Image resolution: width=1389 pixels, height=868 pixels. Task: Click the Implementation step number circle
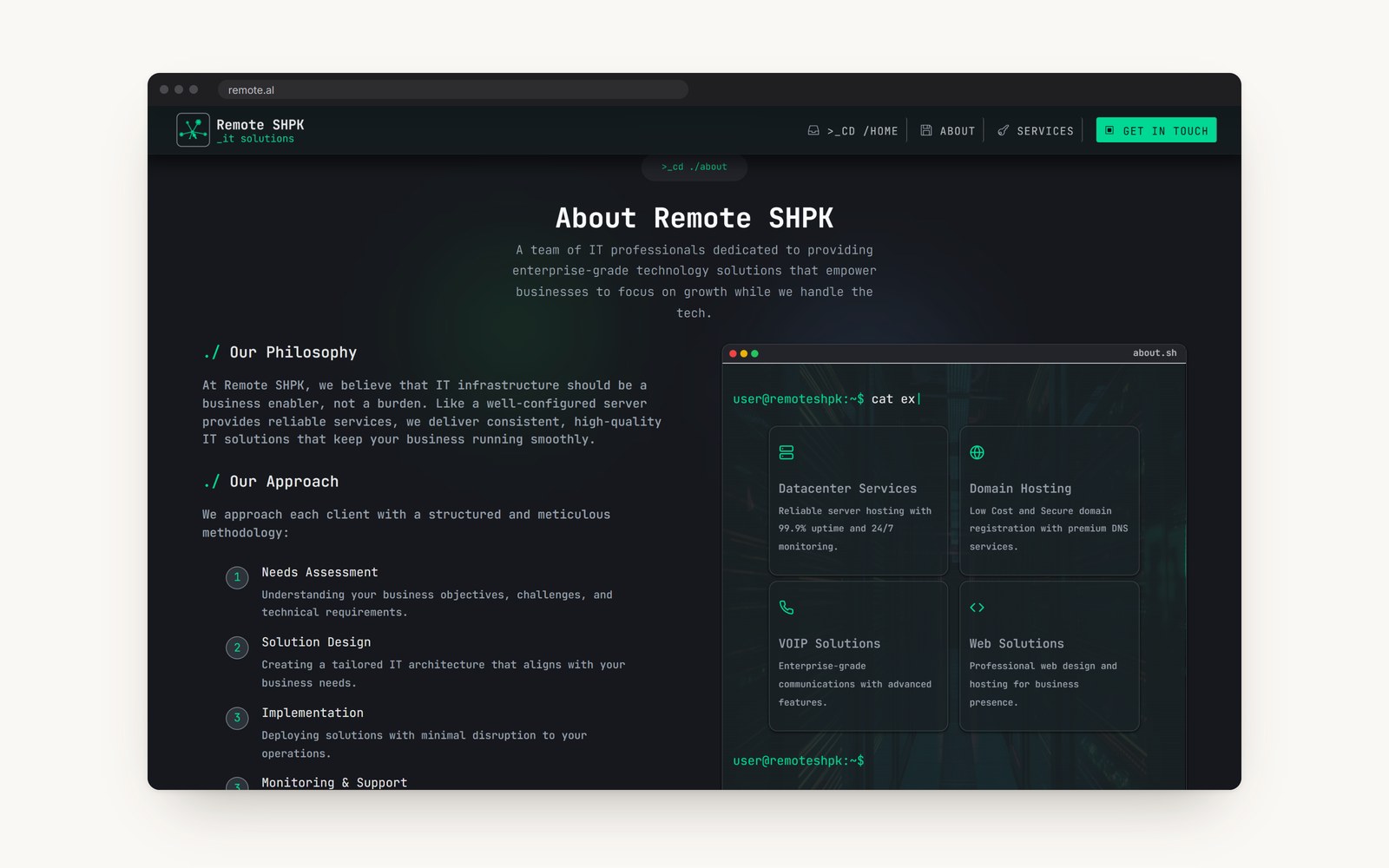click(x=237, y=718)
